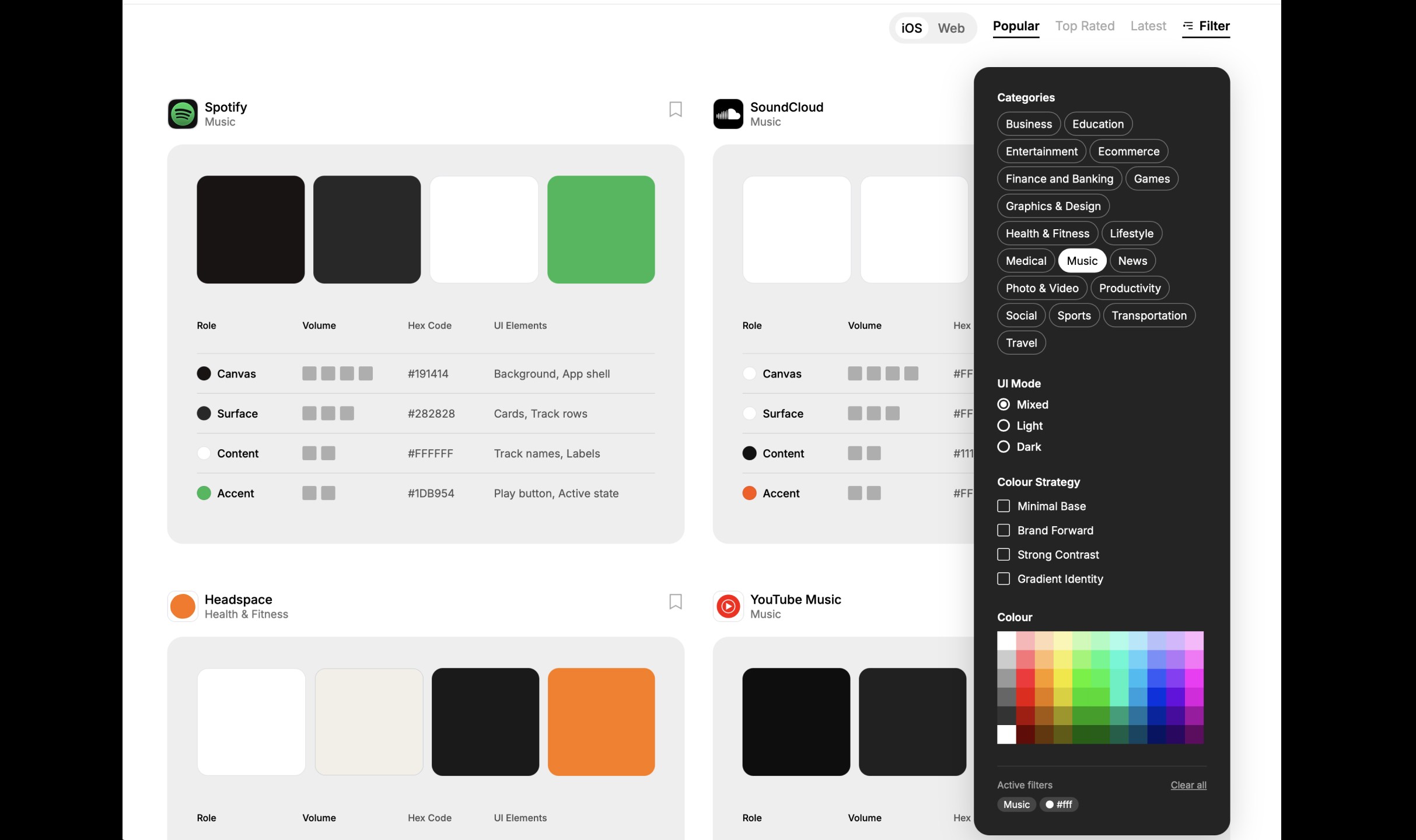Click the Spotify app icon

[183, 114]
